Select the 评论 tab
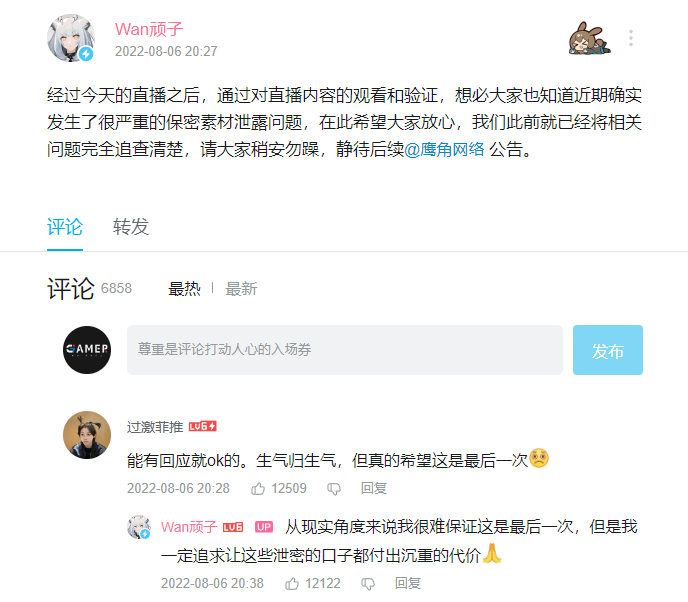688x602 pixels. (x=65, y=227)
